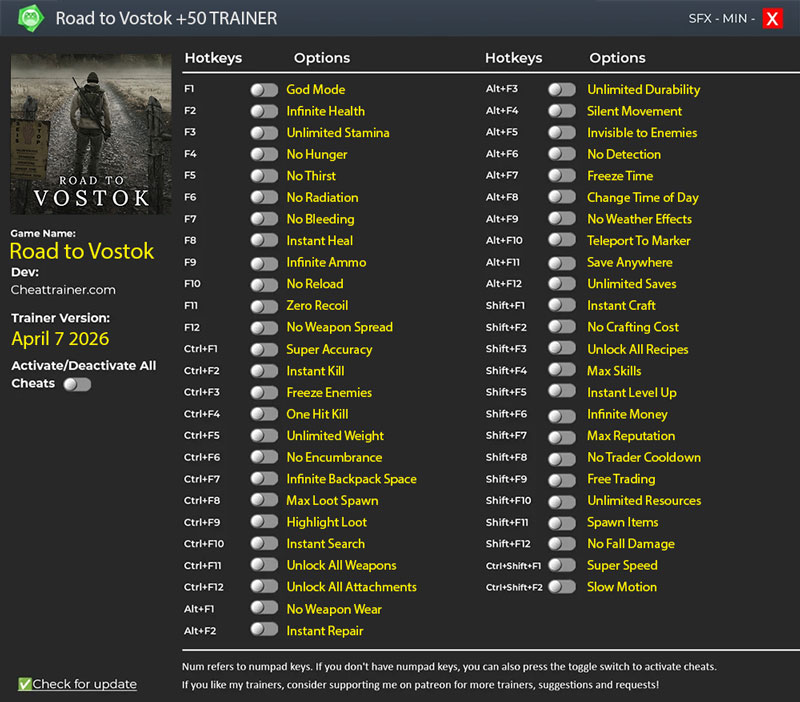Image resolution: width=800 pixels, height=702 pixels.
Task: Toggle Infinite Money cheat switch
Action: tap(562, 415)
